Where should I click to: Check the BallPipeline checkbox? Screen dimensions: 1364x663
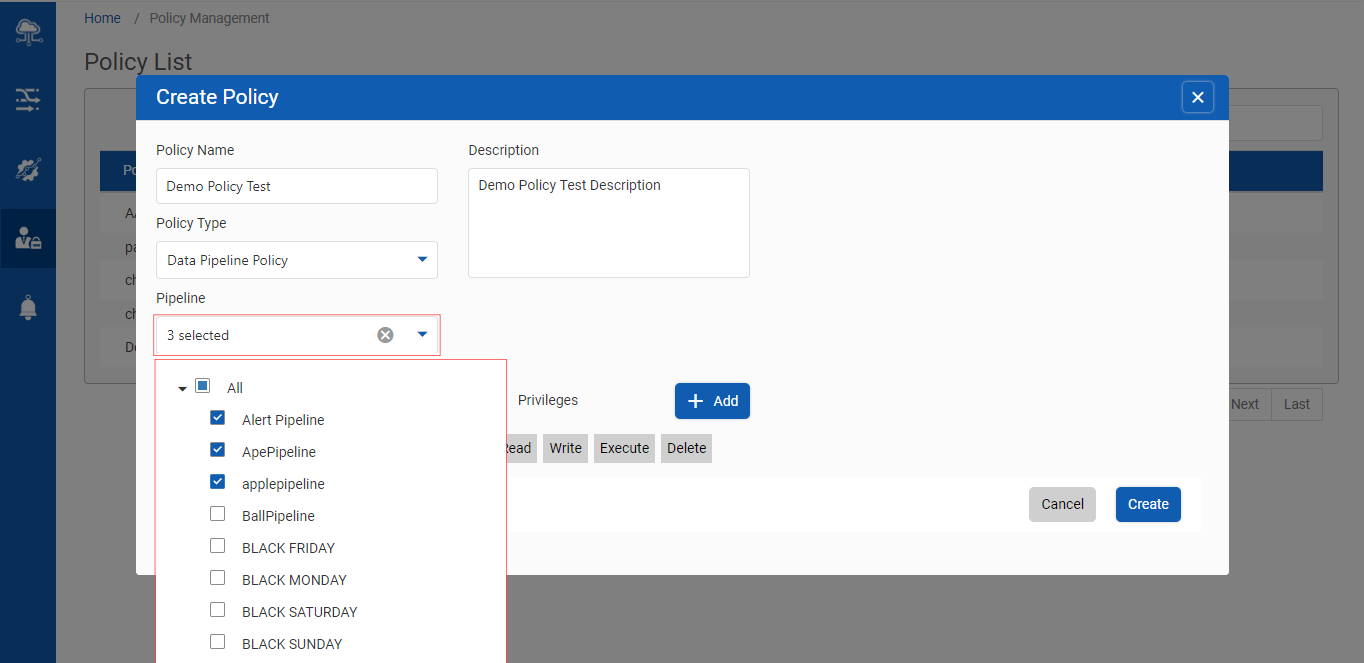click(x=217, y=514)
